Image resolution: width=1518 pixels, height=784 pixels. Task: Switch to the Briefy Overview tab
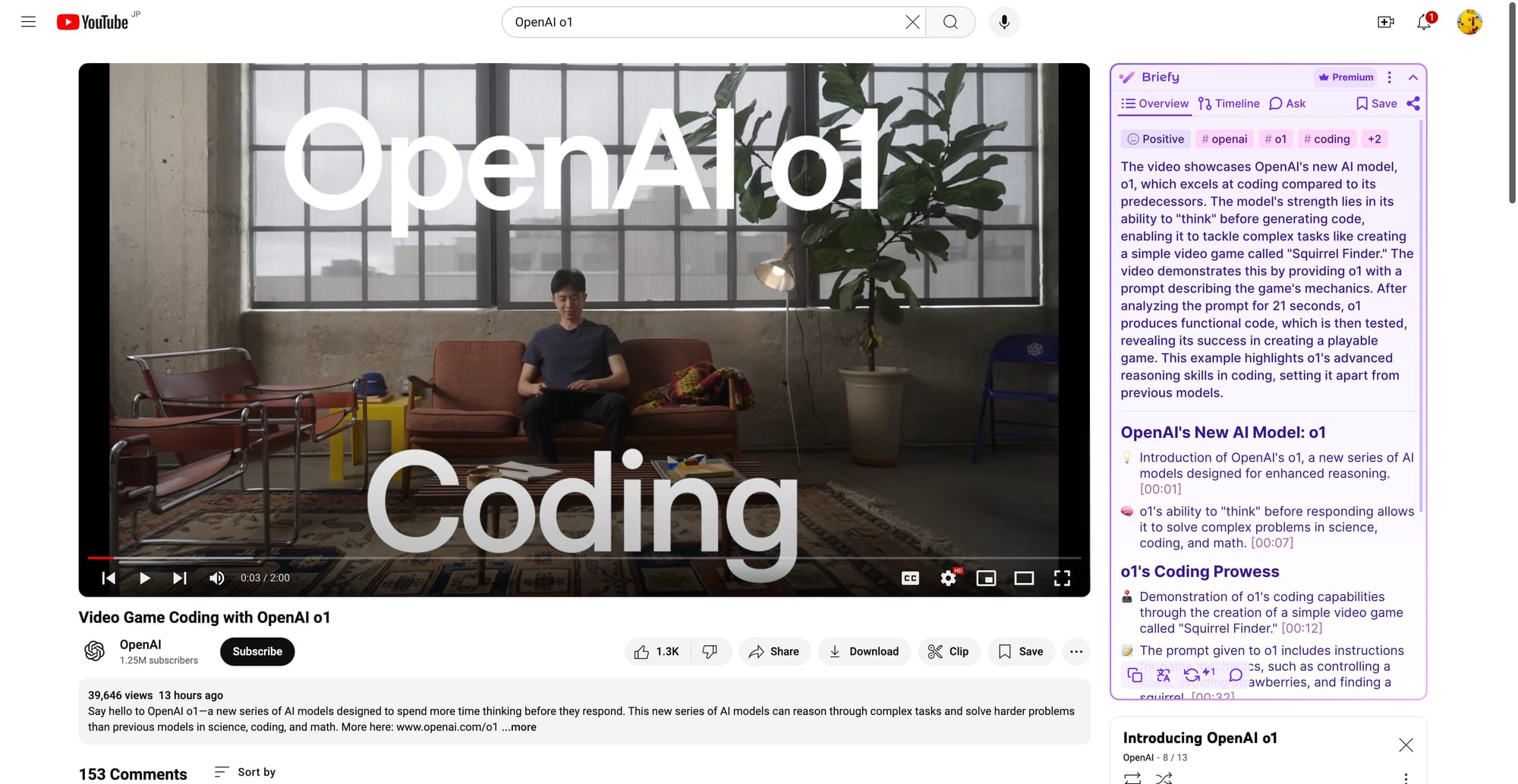1154,104
